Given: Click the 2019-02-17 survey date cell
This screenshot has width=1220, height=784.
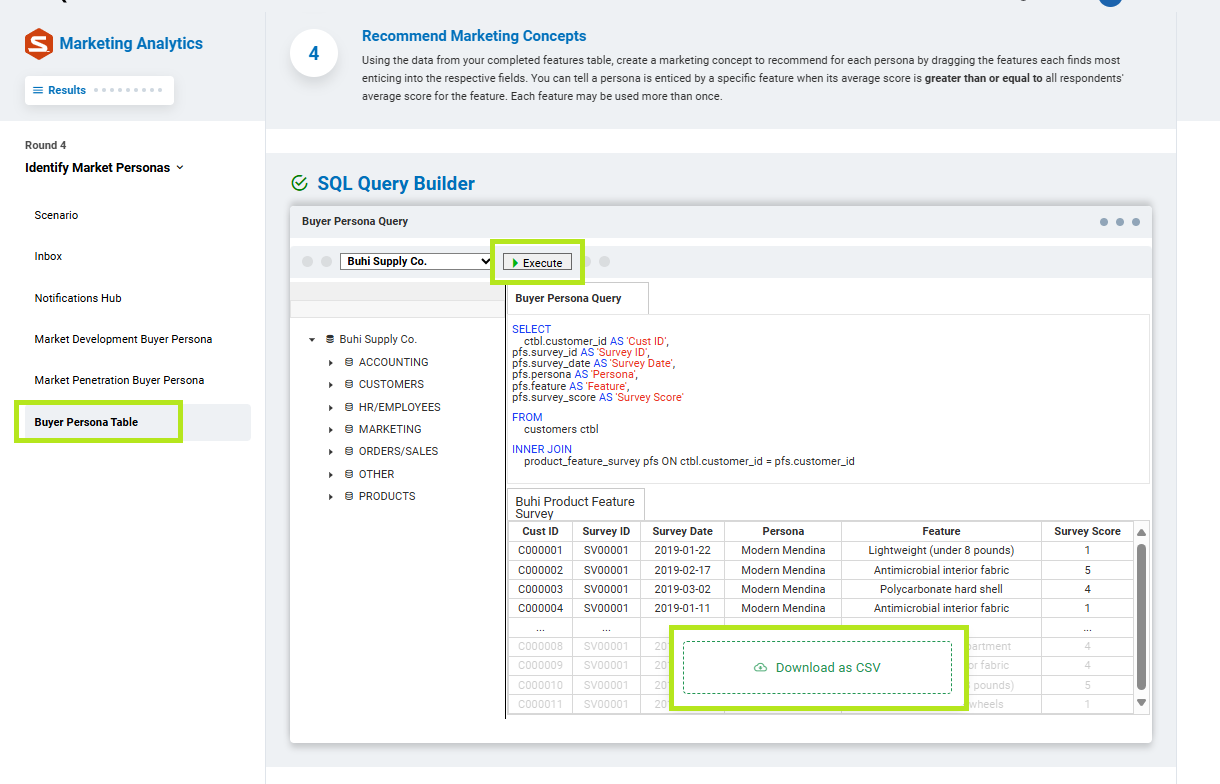Looking at the screenshot, I should pyautogui.click(x=682, y=570).
